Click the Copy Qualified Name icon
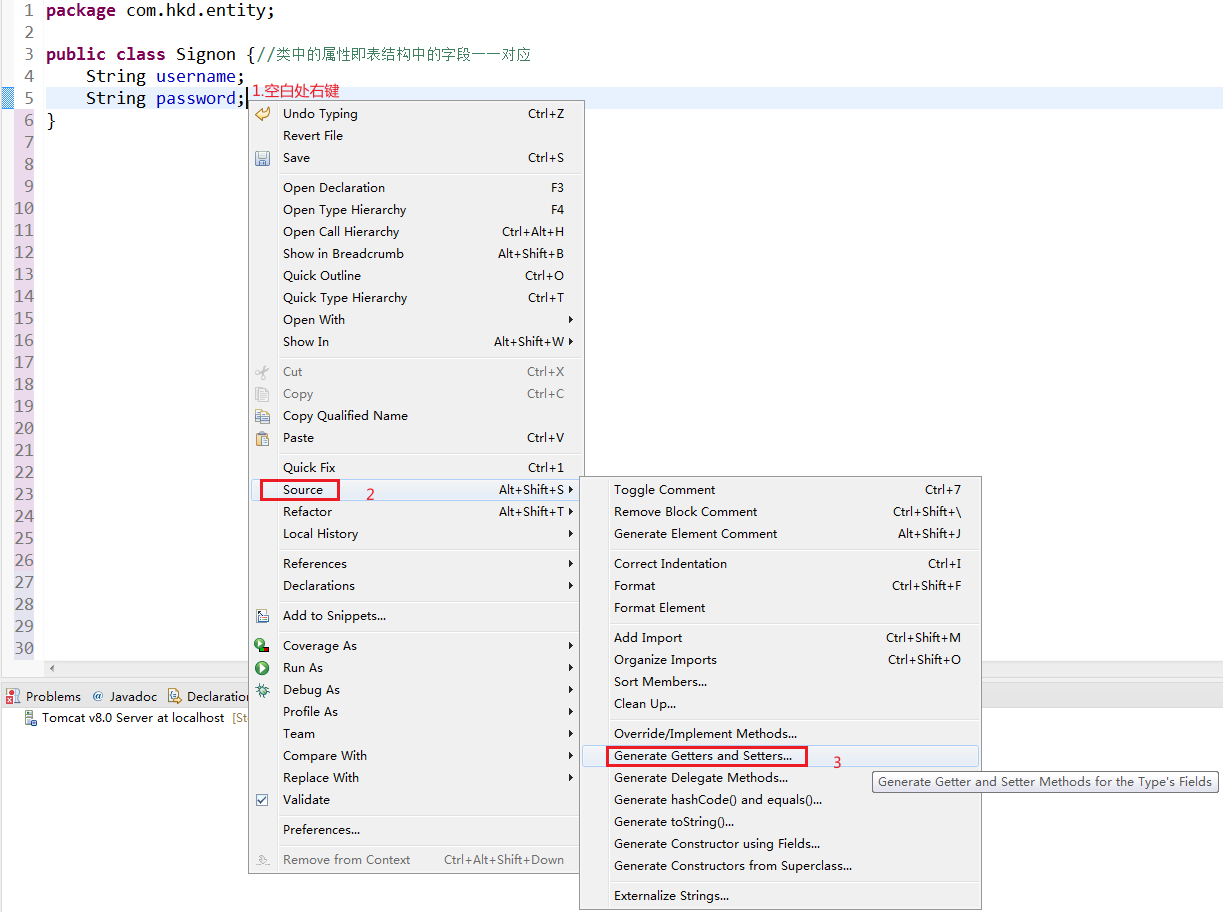 point(263,415)
